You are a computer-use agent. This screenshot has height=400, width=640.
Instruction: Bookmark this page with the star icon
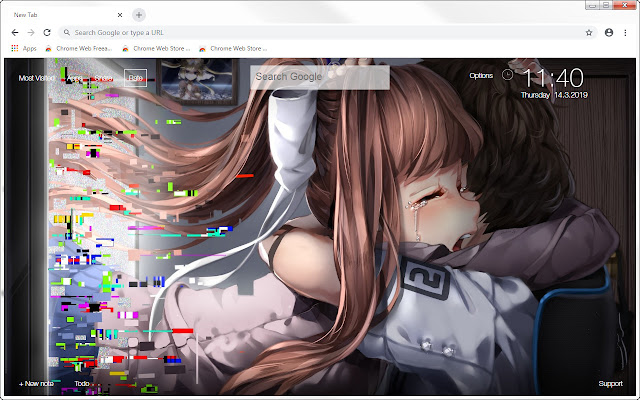[x=589, y=33]
